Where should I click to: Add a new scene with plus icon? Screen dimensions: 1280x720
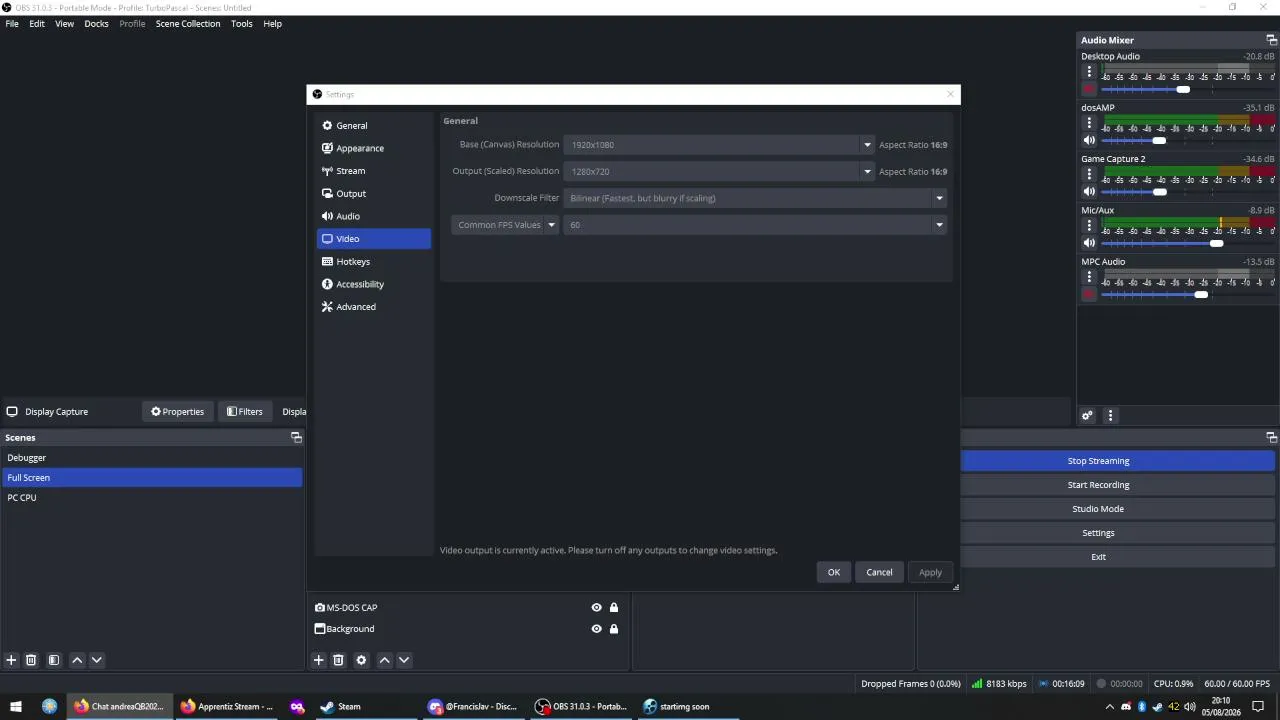pos(11,660)
